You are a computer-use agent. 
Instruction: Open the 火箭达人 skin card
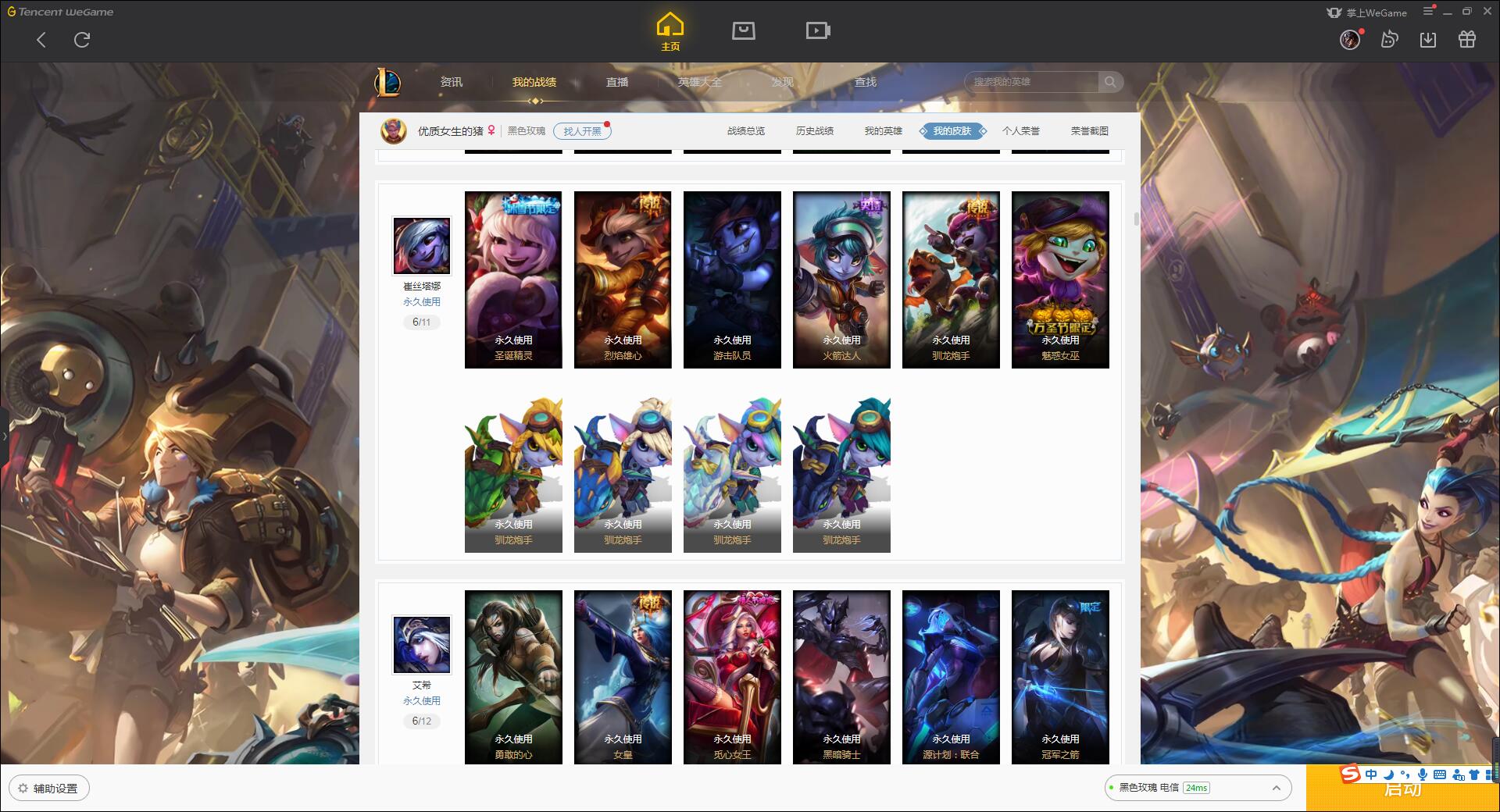pos(841,280)
